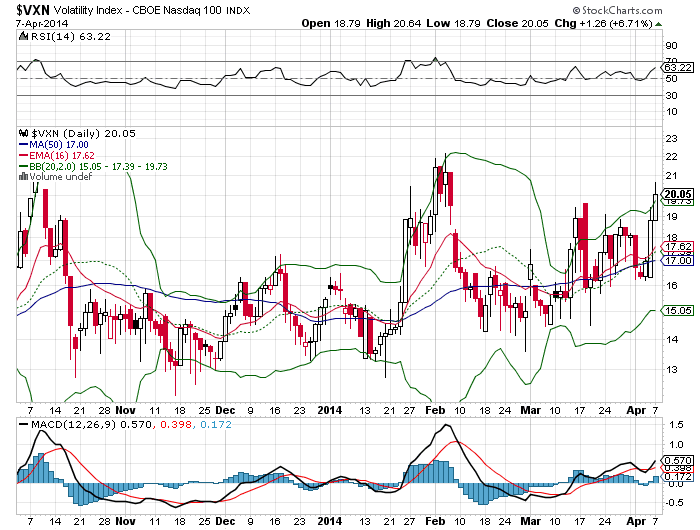Click the 'Volatility Index - CBOE Nasdaq 100' title
The image size is (700, 530).
(138, 10)
